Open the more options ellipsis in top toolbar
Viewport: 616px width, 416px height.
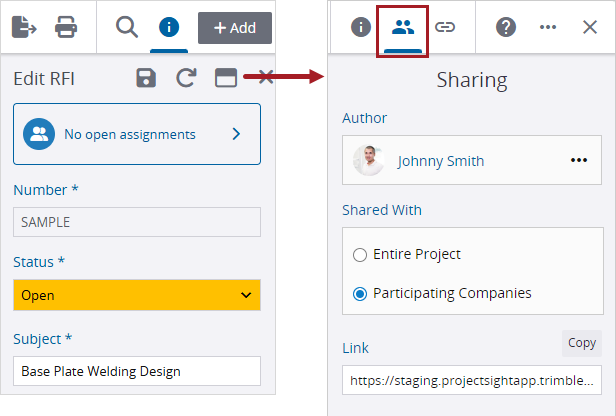coord(548,27)
